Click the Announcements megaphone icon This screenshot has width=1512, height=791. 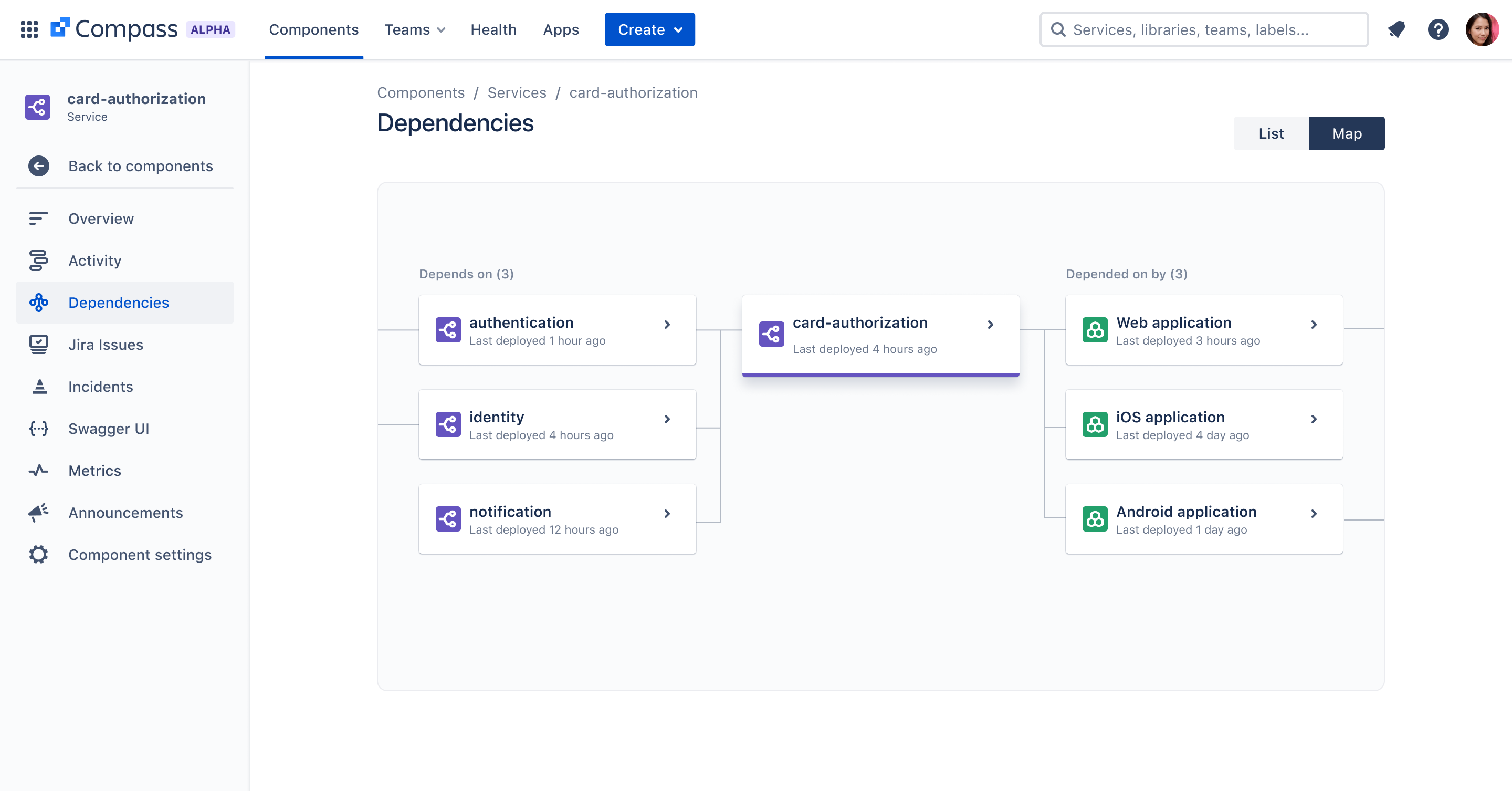click(x=39, y=513)
